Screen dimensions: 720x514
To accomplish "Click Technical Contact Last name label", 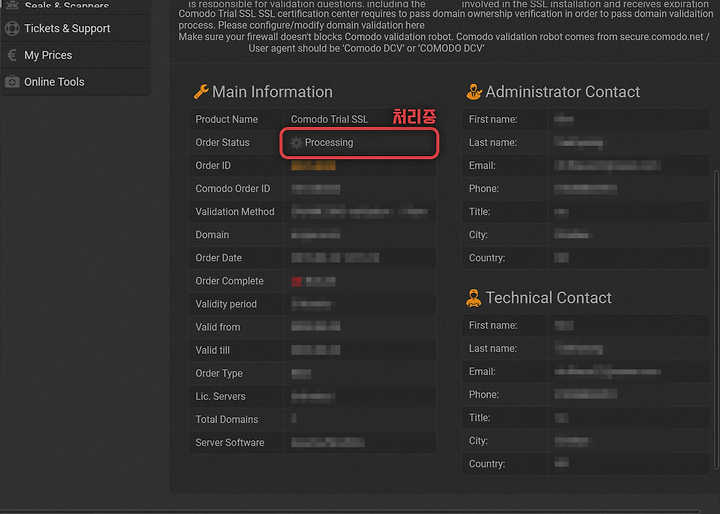I will pos(493,349).
